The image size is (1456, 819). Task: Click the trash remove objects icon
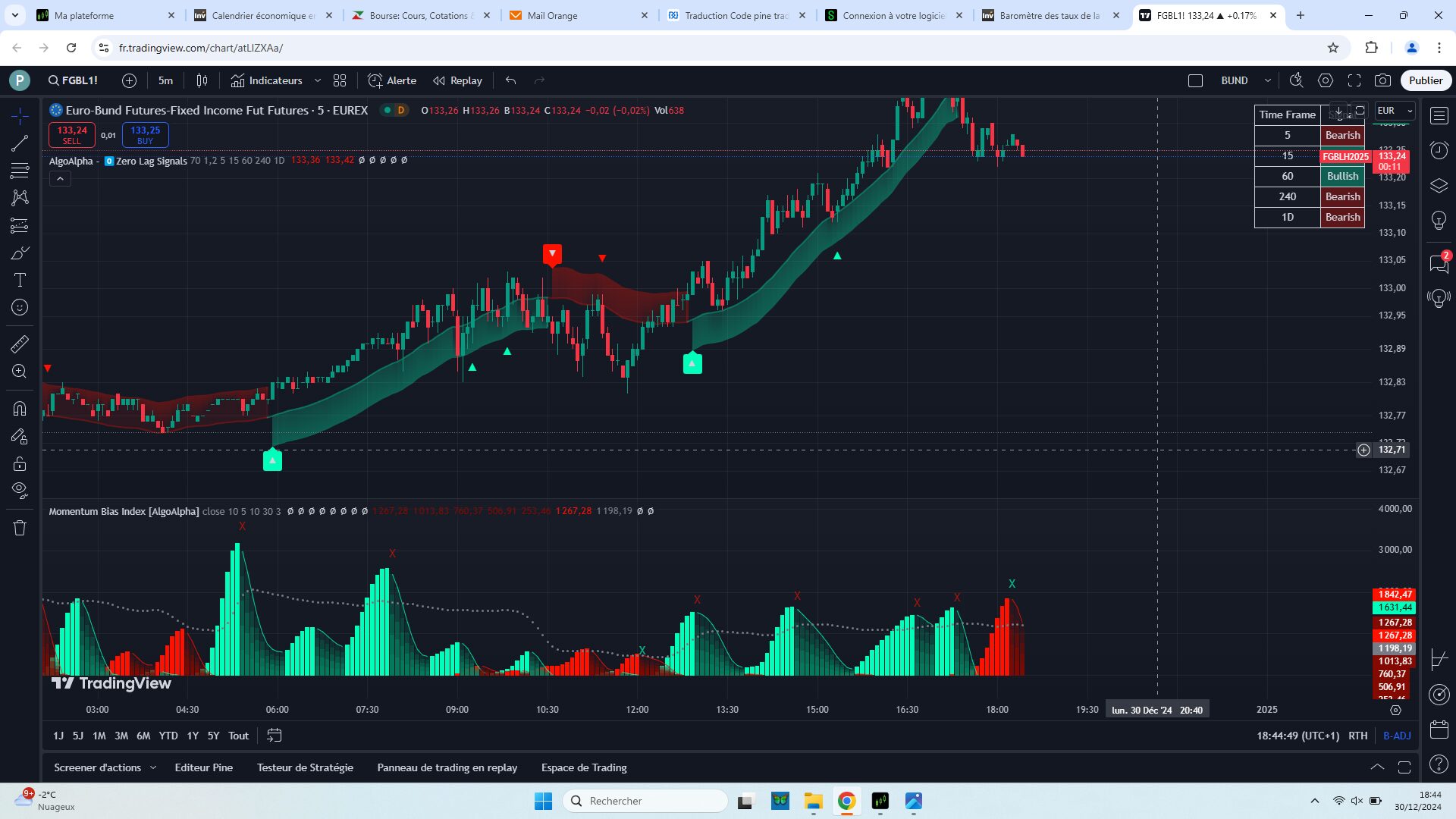coord(20,528)
